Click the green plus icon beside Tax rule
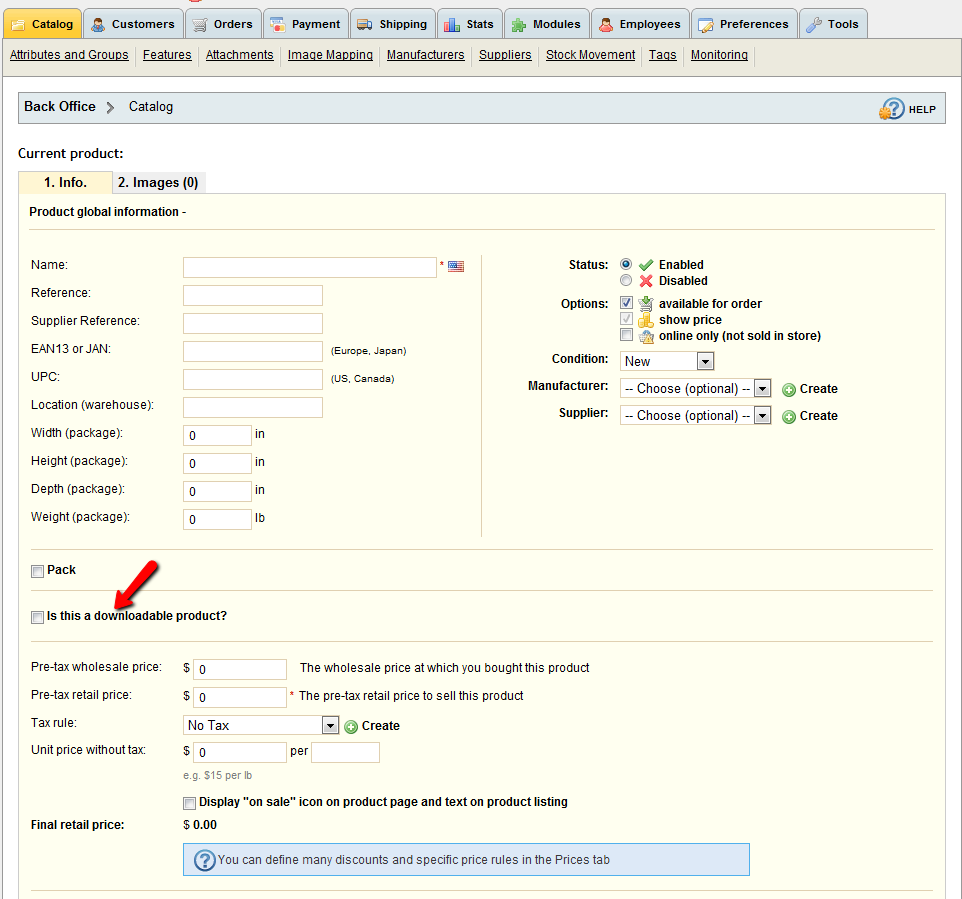The height and width of the screenshot is (899, 962). pos(351,726)
